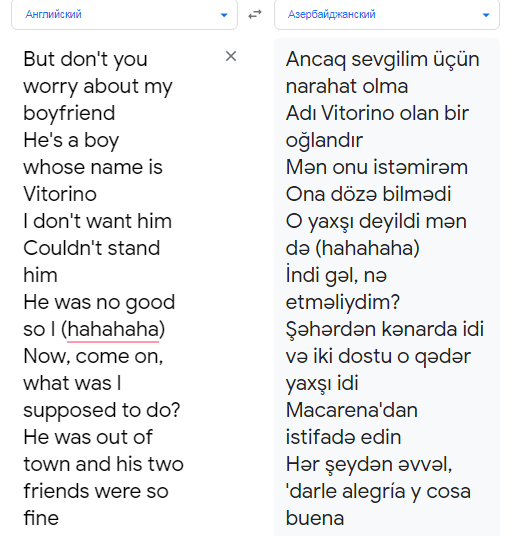Click the word 'fine' ending the source text
This screenshot has height=536, width=525.
click(41, 518)
